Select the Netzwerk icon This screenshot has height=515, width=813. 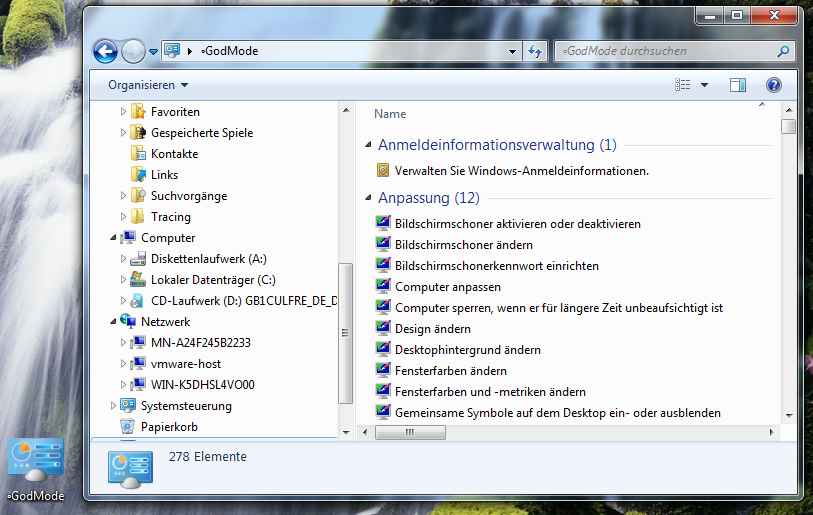128,322
